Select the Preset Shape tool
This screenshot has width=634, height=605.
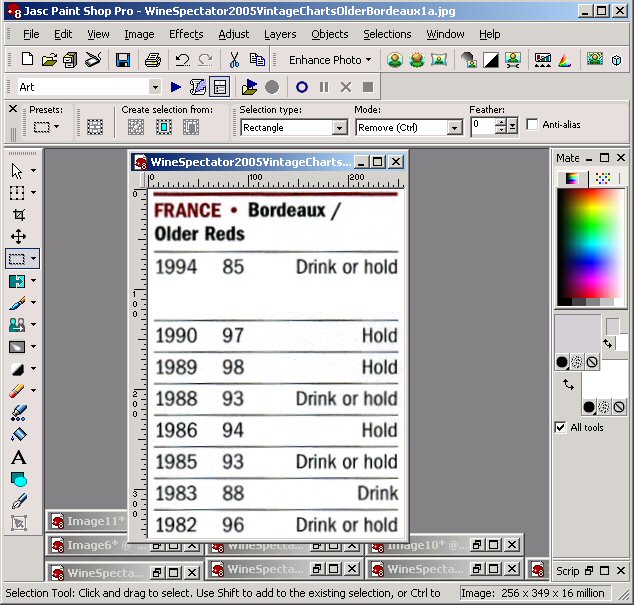click(x=18, y=479)
